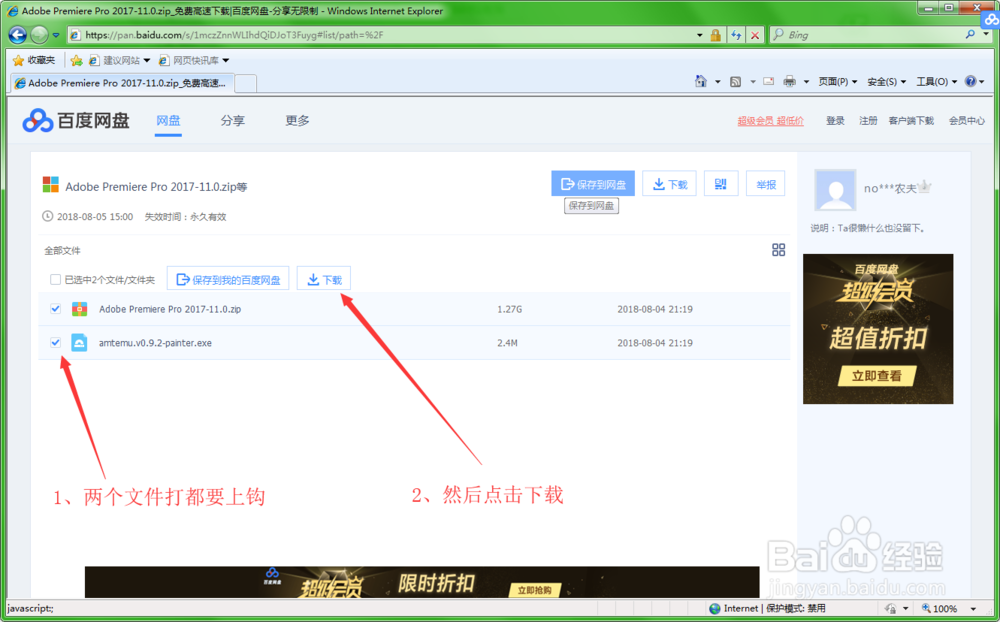Refresh page using the refresh icon
1000x622 pixels.
pos(736,35)
